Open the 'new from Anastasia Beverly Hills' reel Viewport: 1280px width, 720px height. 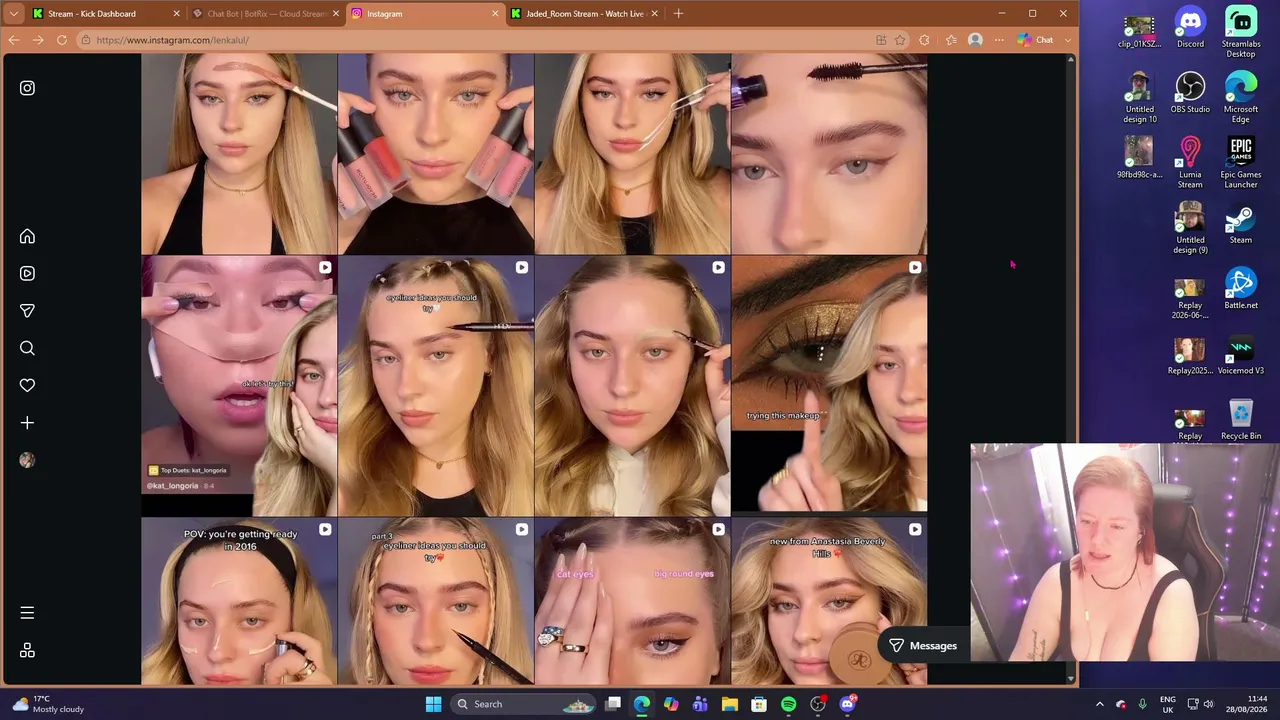(829, 601)
